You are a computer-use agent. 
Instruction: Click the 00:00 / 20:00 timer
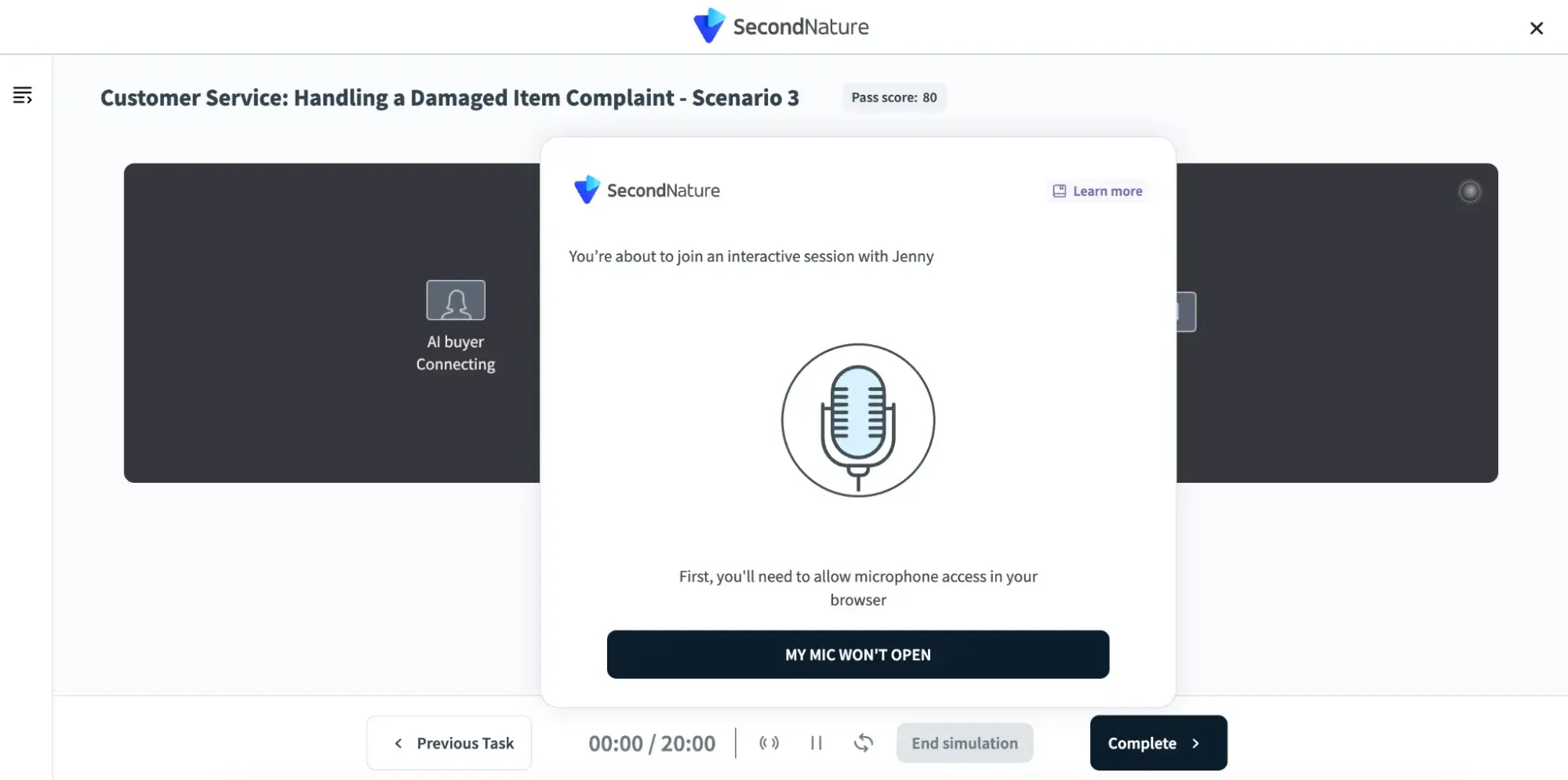tap(652, 743)
